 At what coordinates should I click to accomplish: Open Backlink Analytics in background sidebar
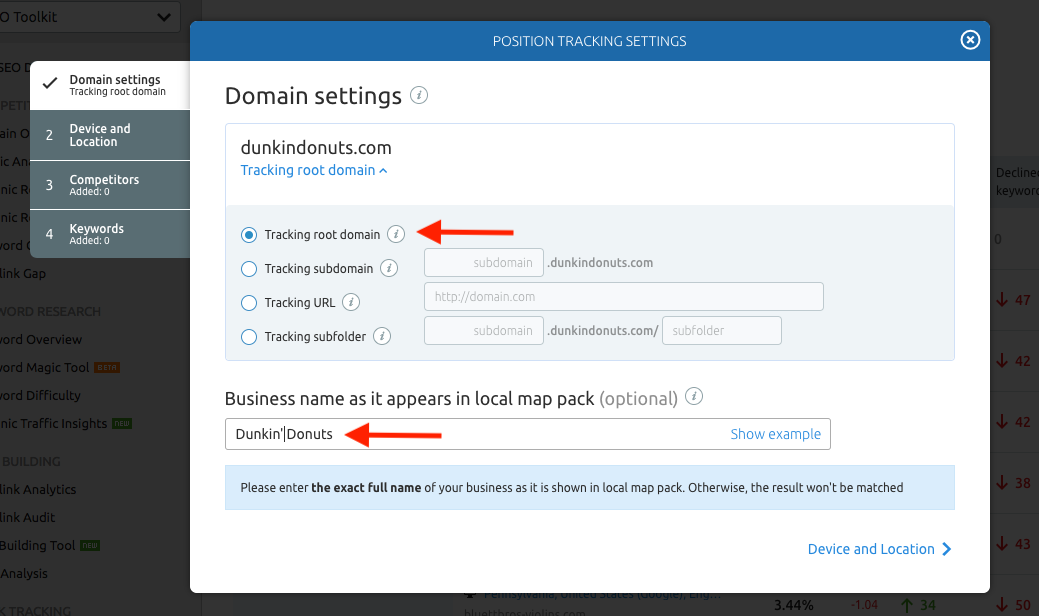38,489
